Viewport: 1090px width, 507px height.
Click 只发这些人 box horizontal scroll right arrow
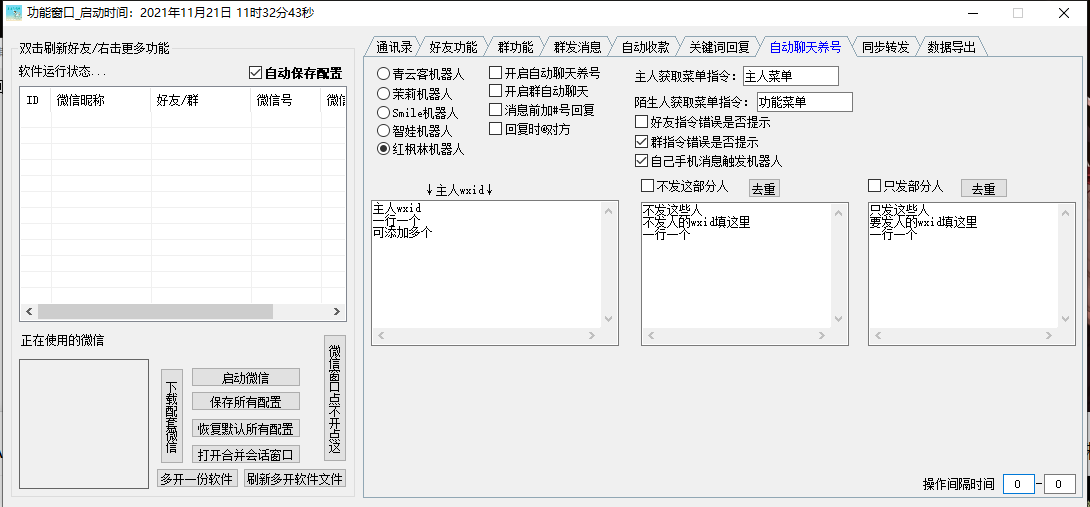(1050, 336)
